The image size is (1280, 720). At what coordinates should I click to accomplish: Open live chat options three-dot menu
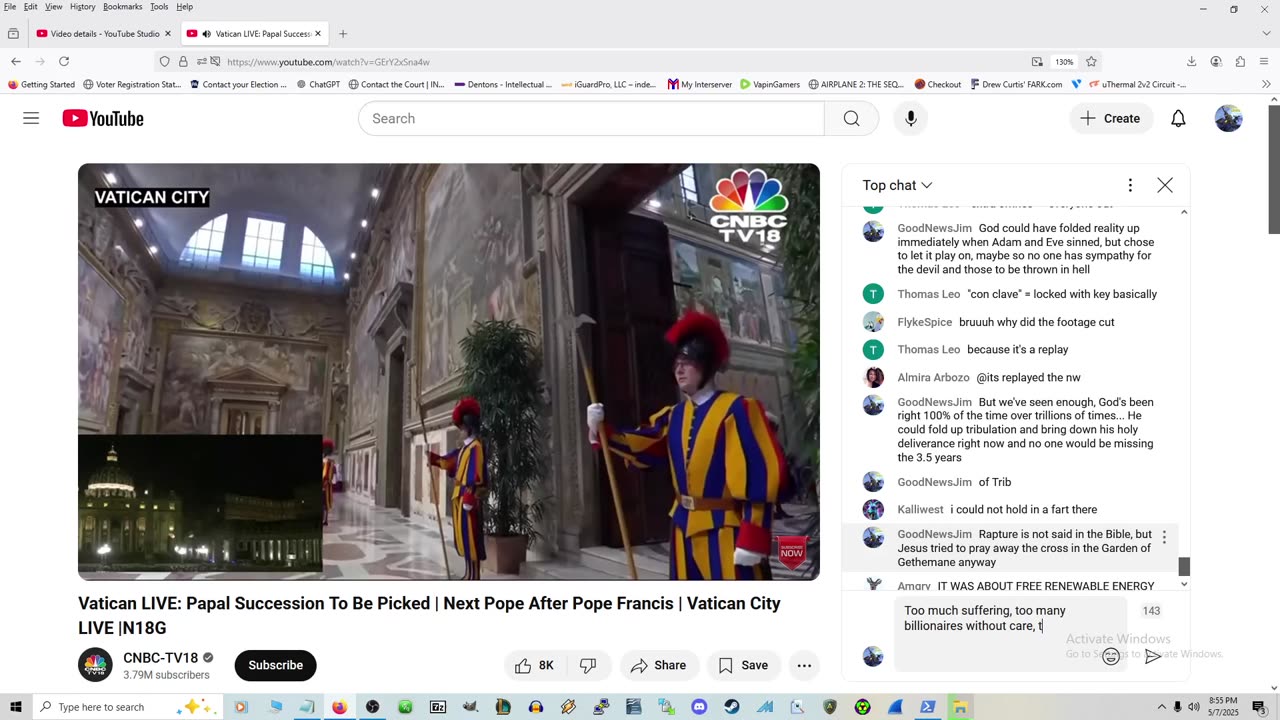point(1130,185)
